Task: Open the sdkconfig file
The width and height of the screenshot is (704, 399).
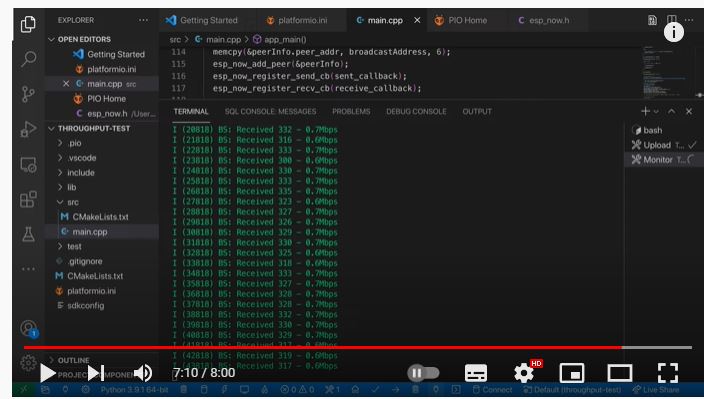Action: point(102,306)
